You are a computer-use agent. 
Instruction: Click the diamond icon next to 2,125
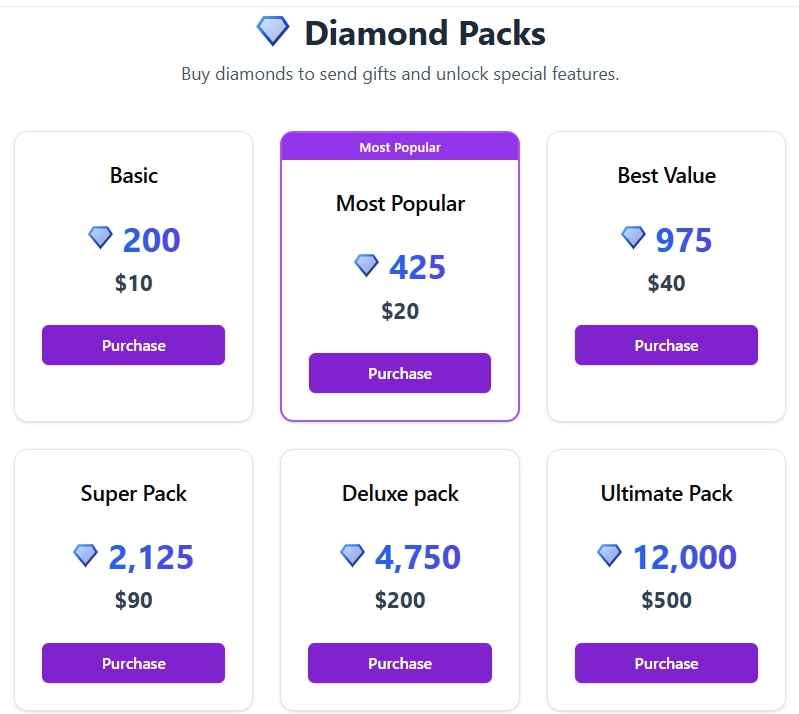(85, 556)
